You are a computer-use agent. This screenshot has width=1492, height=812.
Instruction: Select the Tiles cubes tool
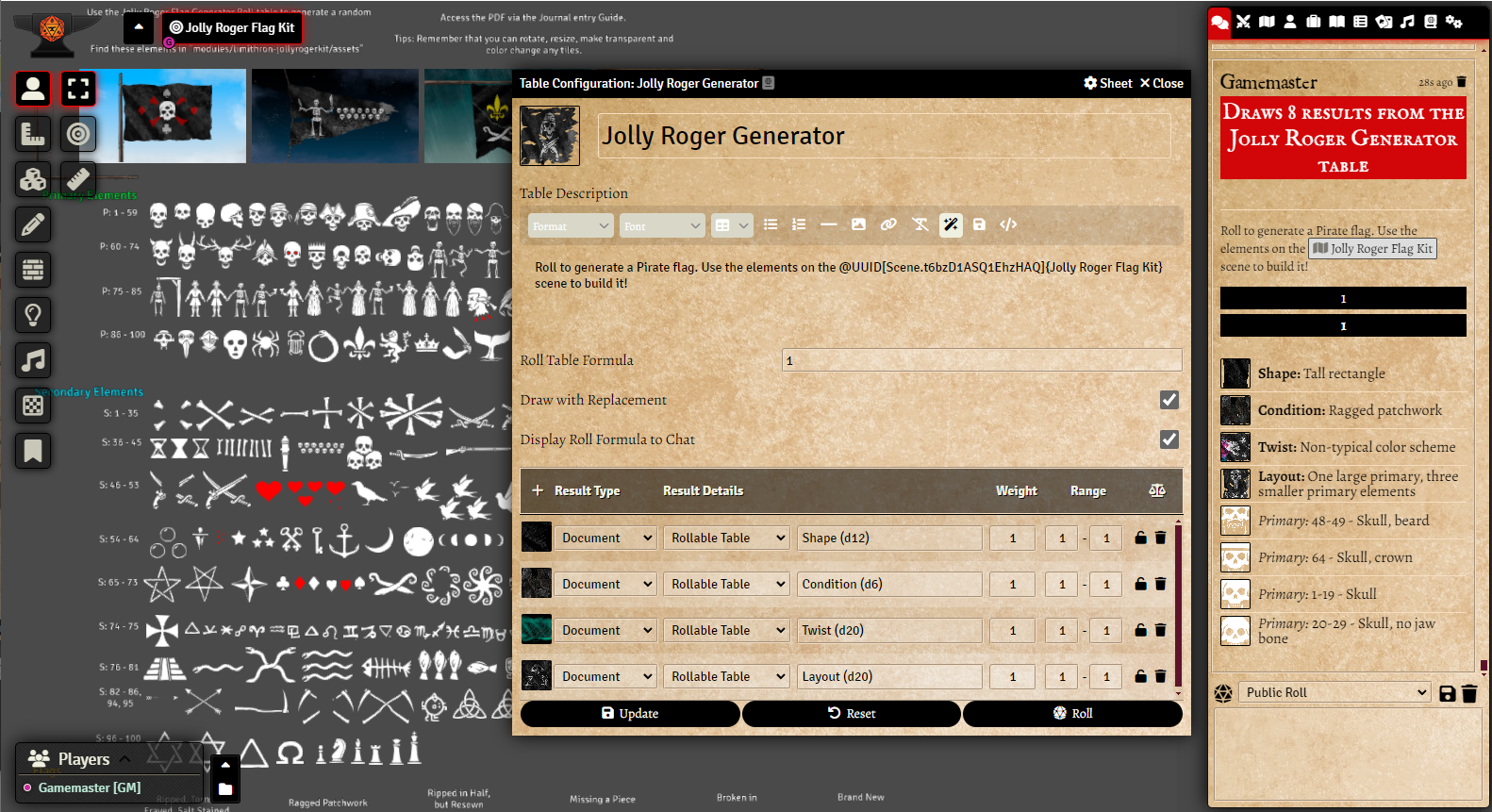click(33, 179)
